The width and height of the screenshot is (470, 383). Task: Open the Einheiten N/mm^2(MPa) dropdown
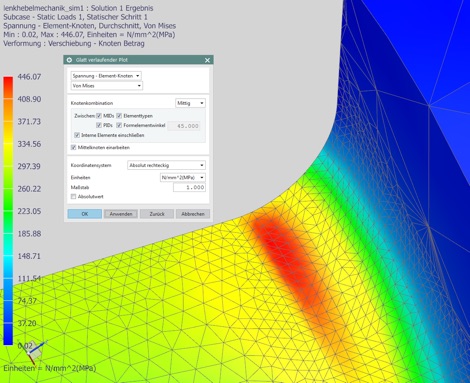coord(183,177)
